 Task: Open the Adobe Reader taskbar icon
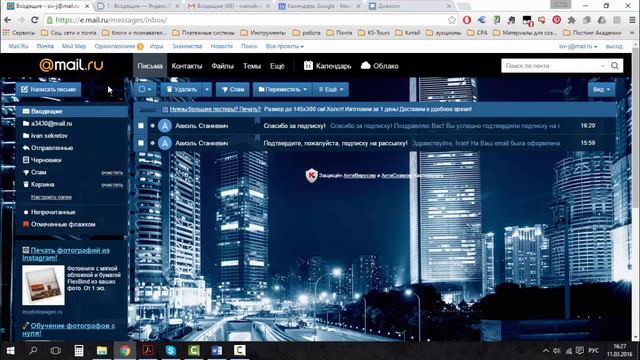(148, 351)
